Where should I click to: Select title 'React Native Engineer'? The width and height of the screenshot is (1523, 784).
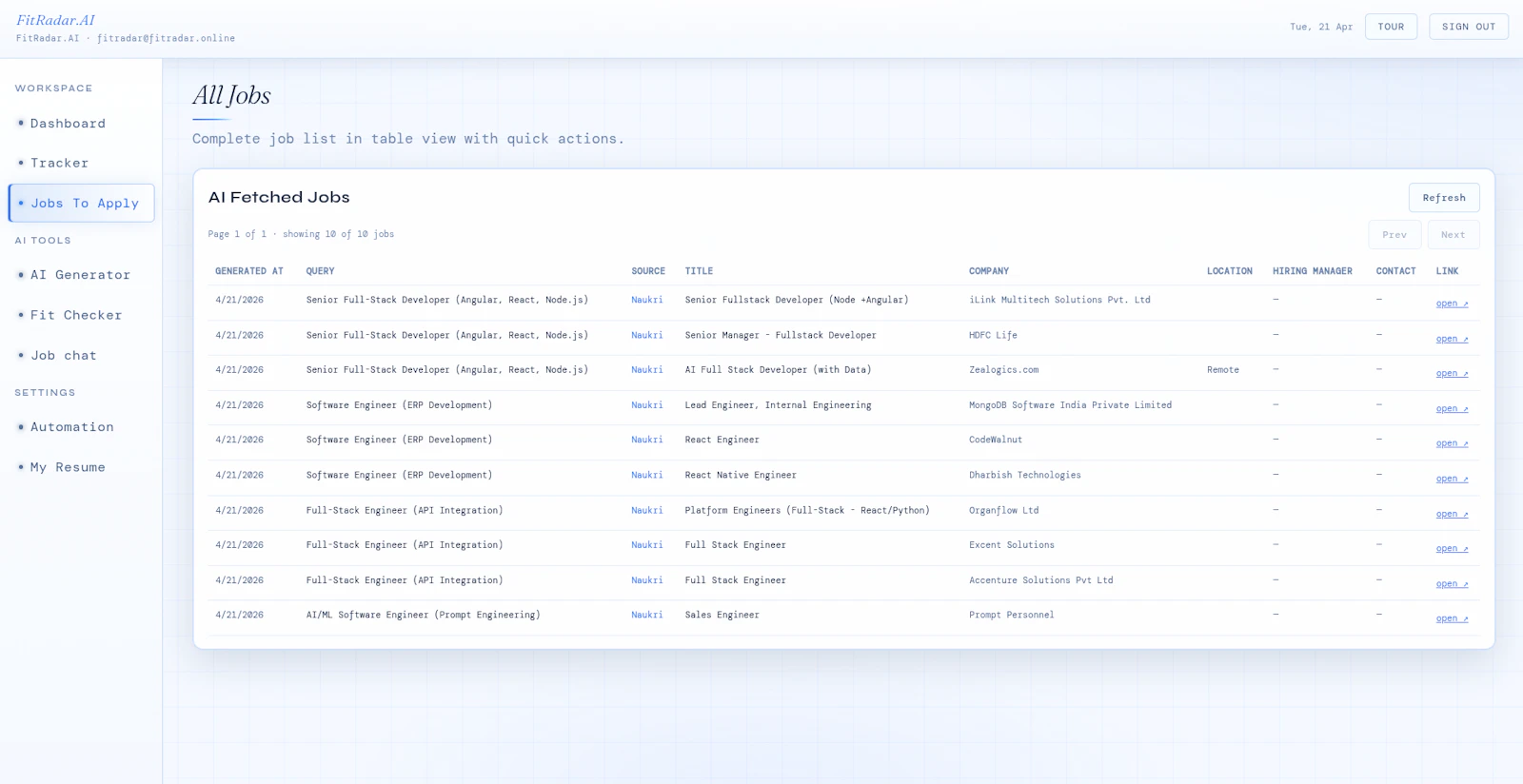click(741, 475)
